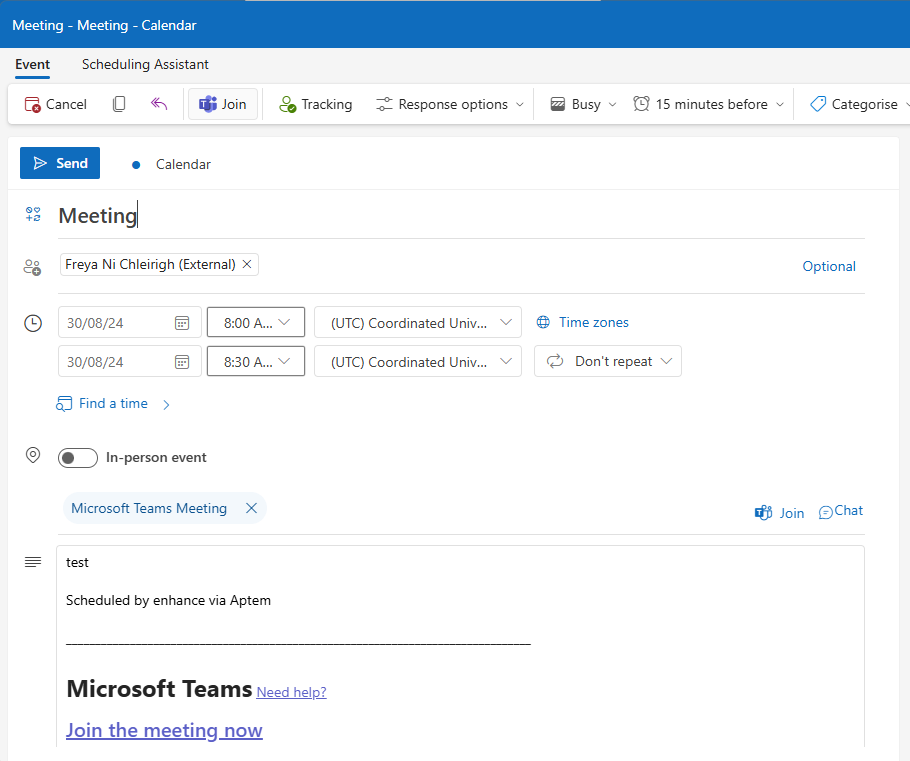This screenshot has height=761, width=910.
Task: Click the 'In-person event' label text
Action: click(x=156, y=457)
